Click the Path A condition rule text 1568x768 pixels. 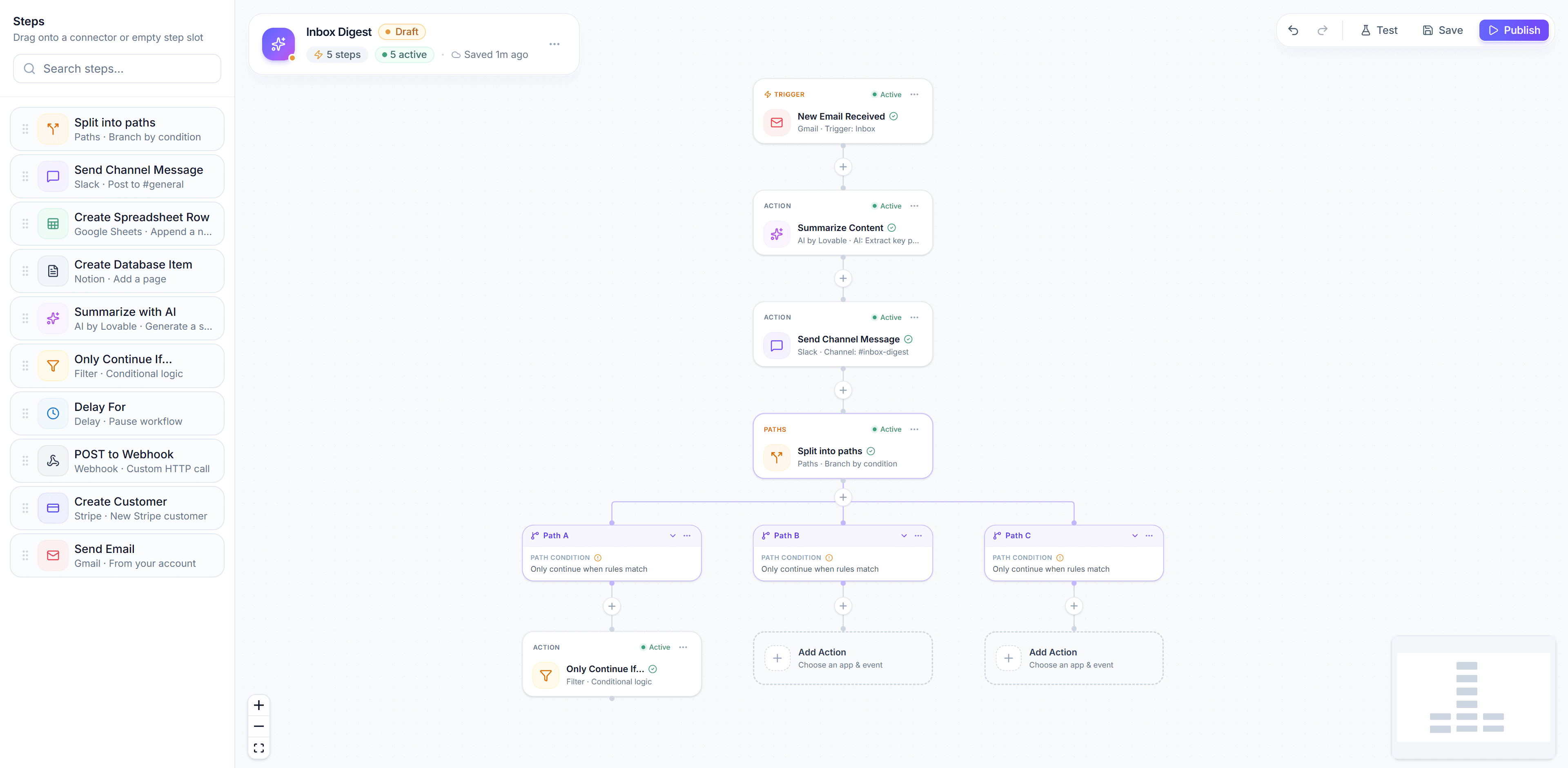coord(588,569)
